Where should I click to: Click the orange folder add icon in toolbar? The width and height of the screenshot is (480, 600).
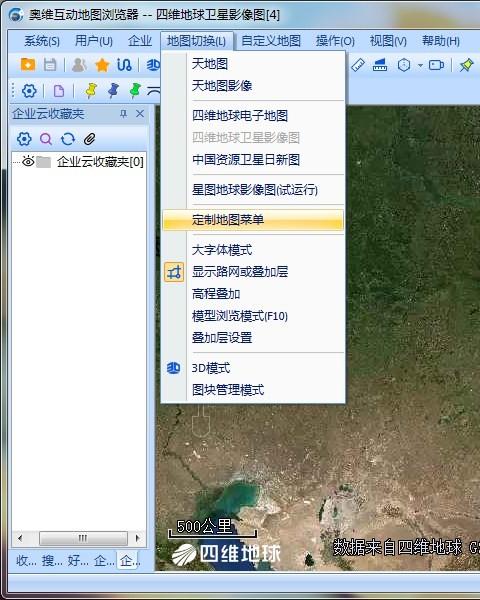[28, 65]
